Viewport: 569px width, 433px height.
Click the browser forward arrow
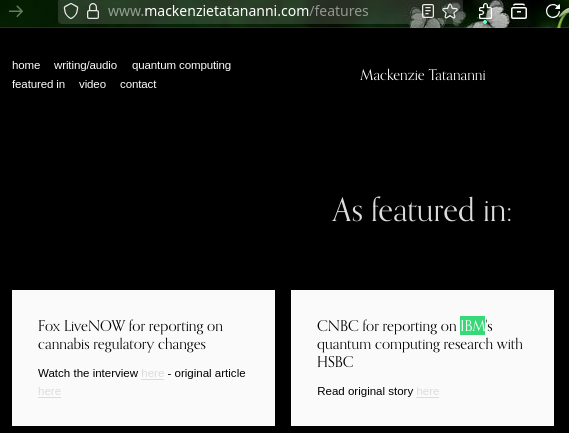16,11
